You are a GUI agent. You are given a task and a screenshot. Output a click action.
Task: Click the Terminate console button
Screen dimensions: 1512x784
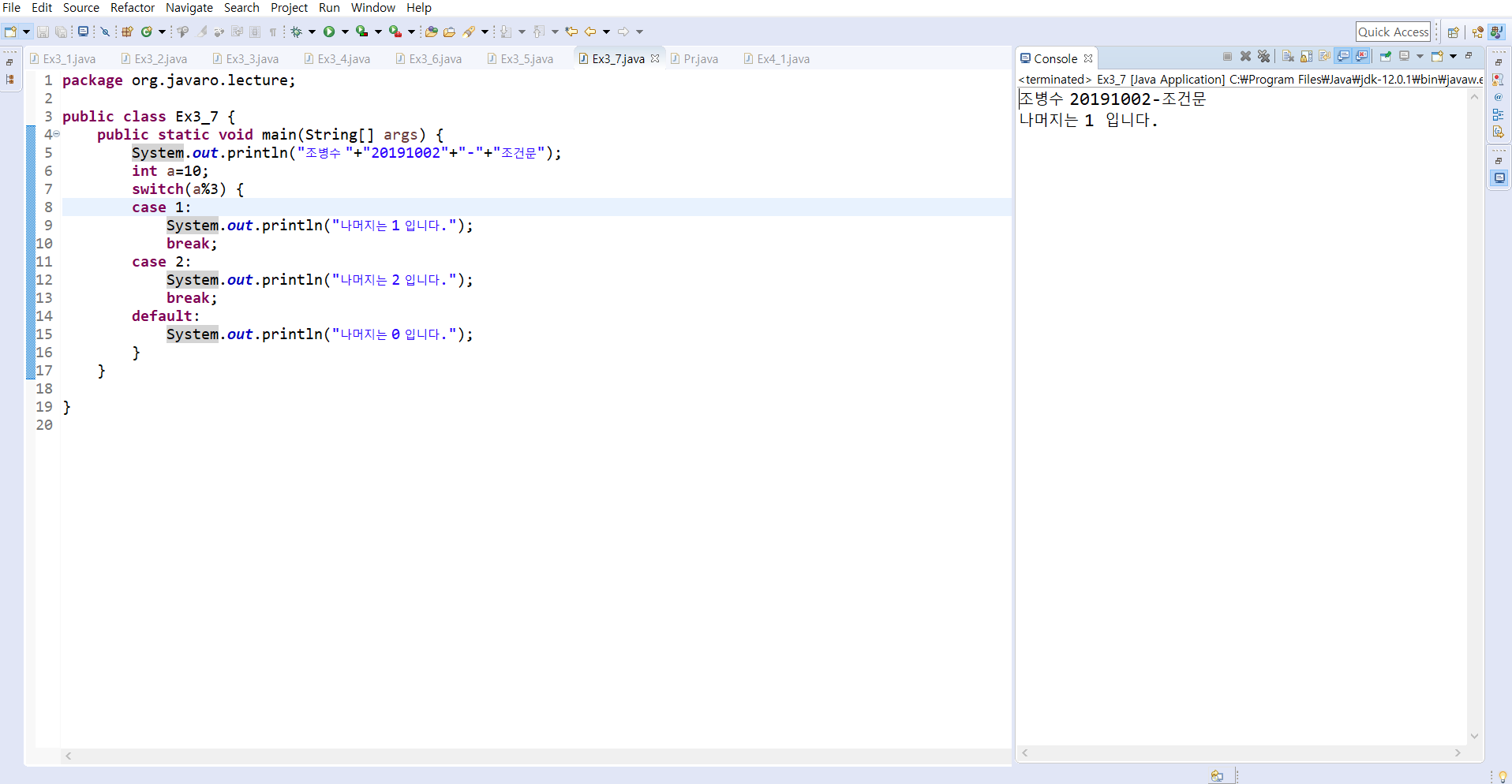1227,56
